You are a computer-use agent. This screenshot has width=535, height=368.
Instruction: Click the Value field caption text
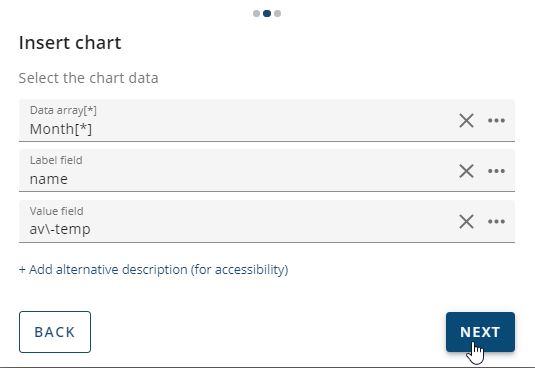(56, 211)
